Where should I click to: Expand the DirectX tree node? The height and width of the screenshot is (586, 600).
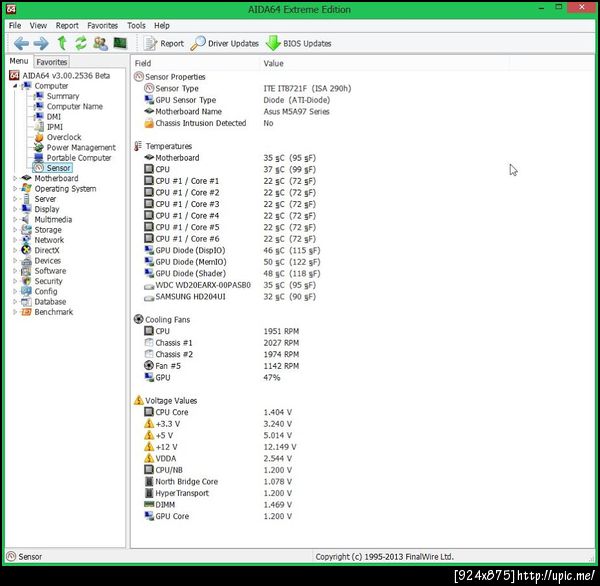tap(15, 250)
